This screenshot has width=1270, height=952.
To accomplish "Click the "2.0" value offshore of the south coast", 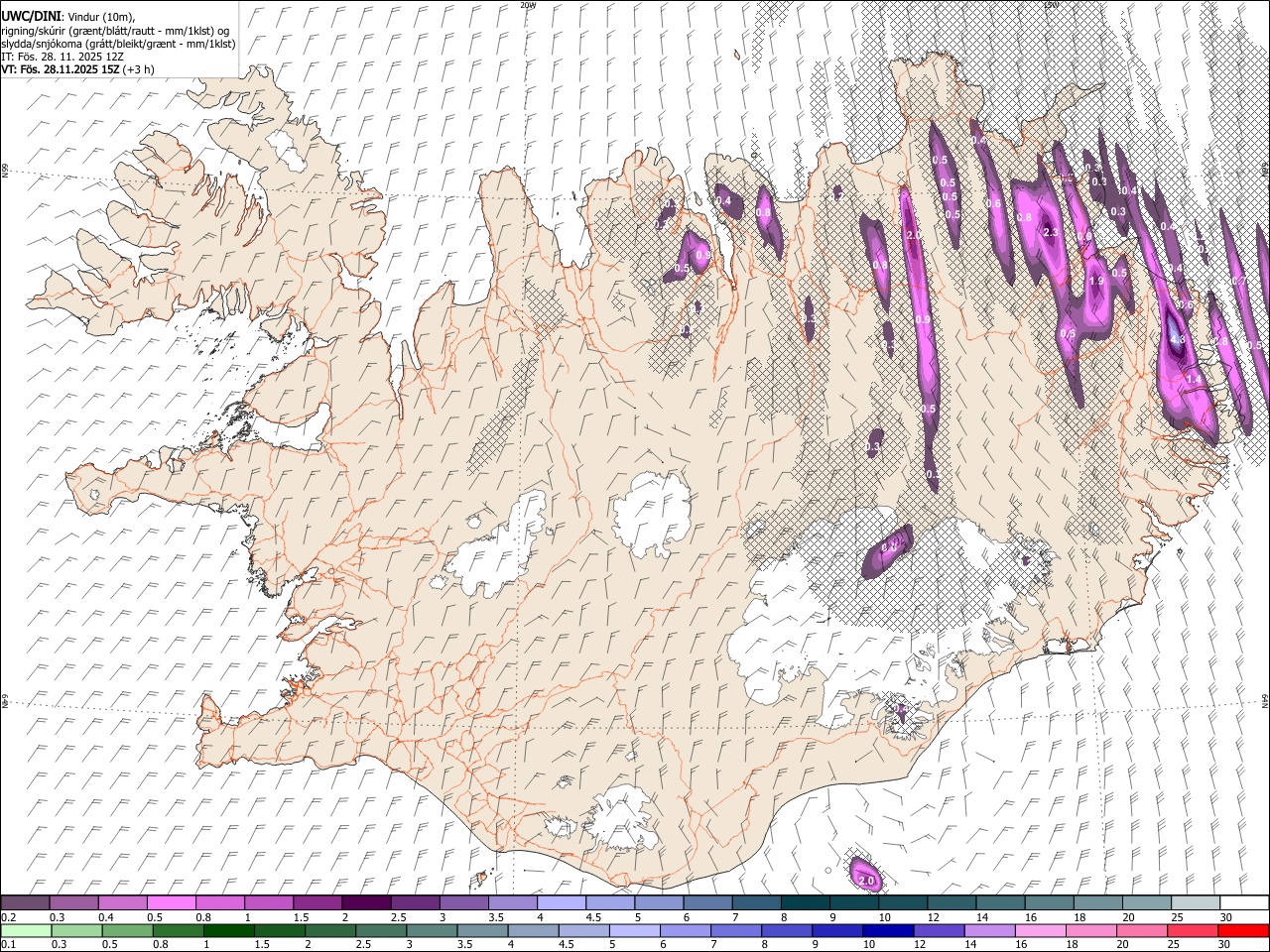I will pos(866,881).
